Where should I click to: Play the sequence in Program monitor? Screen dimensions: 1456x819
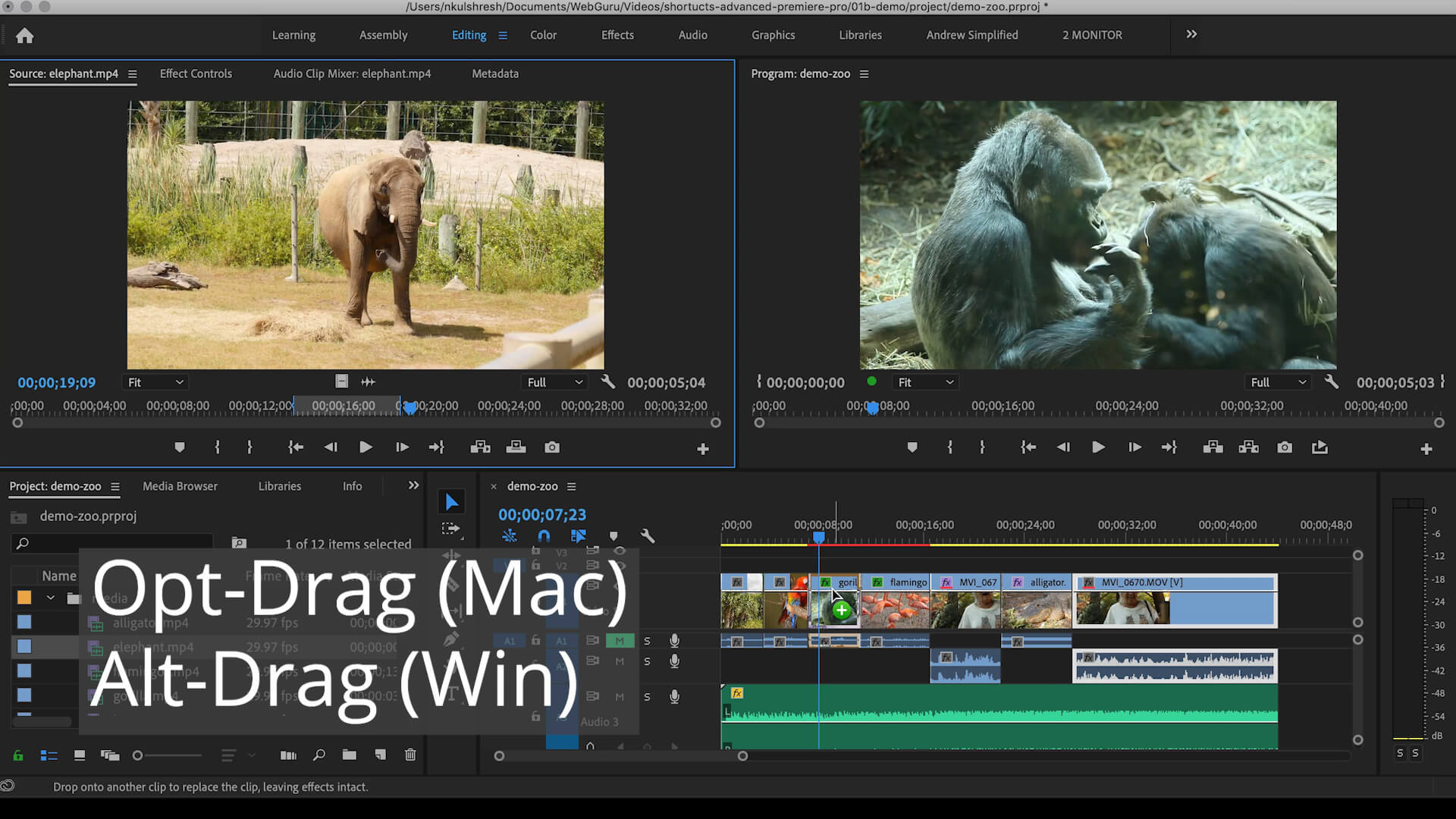click(x=1098, y=447)
